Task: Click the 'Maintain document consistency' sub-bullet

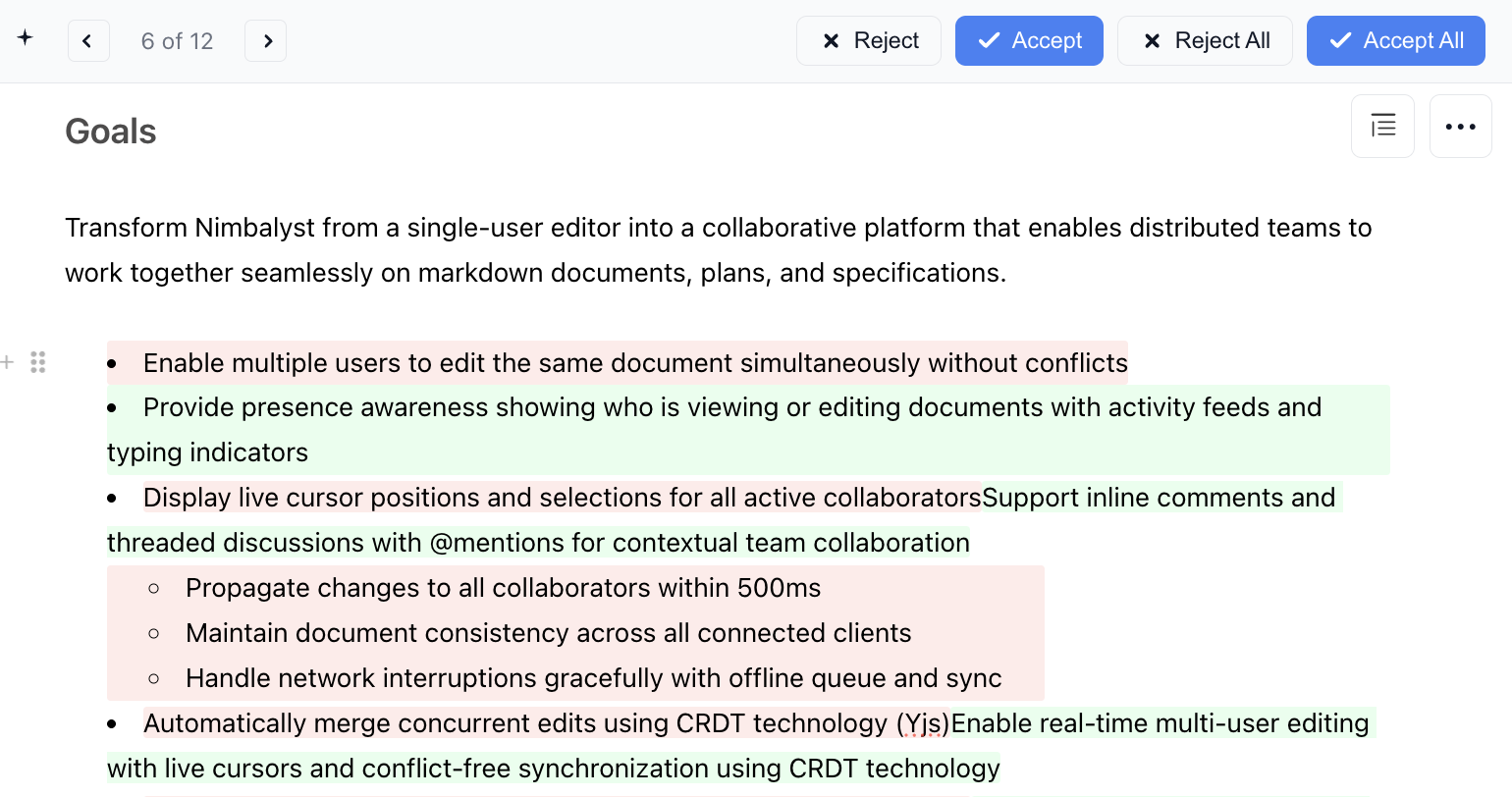Action: pos(548,633)
